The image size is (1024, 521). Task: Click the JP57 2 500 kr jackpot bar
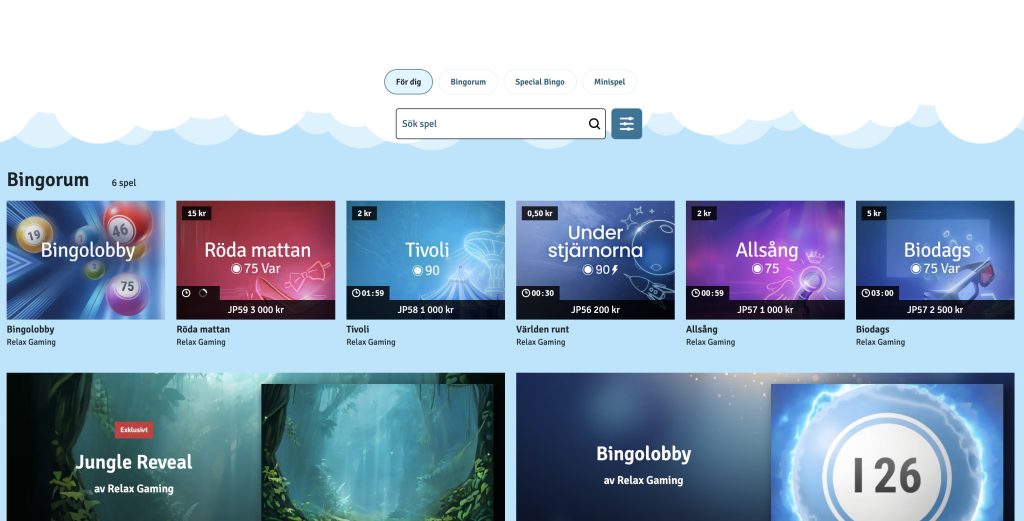pyautogui.click(x=935, y=309)
